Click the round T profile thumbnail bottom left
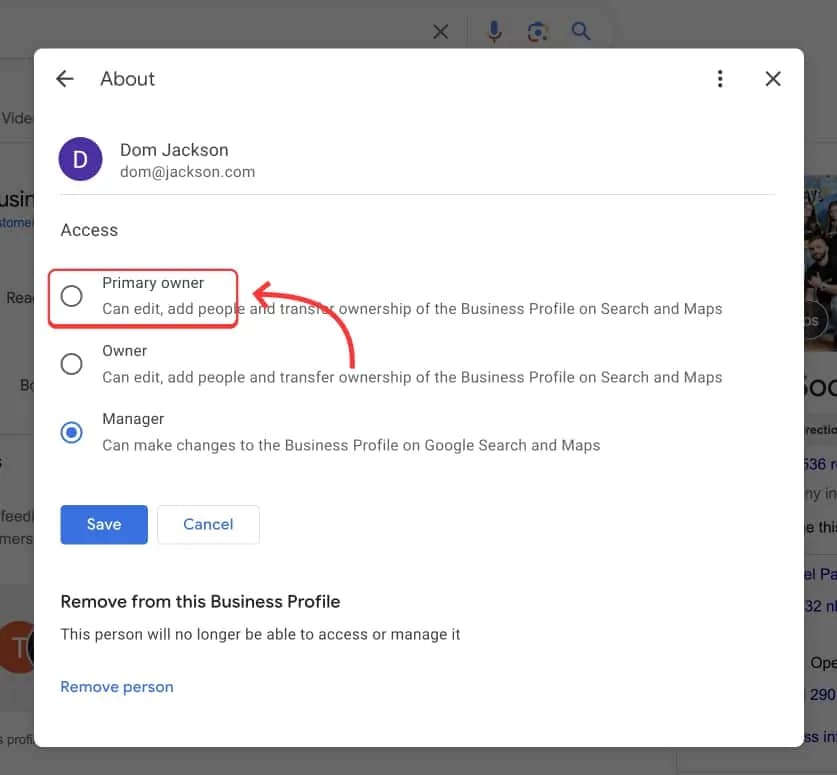837x775 pixels. click(x=16, y=648)
